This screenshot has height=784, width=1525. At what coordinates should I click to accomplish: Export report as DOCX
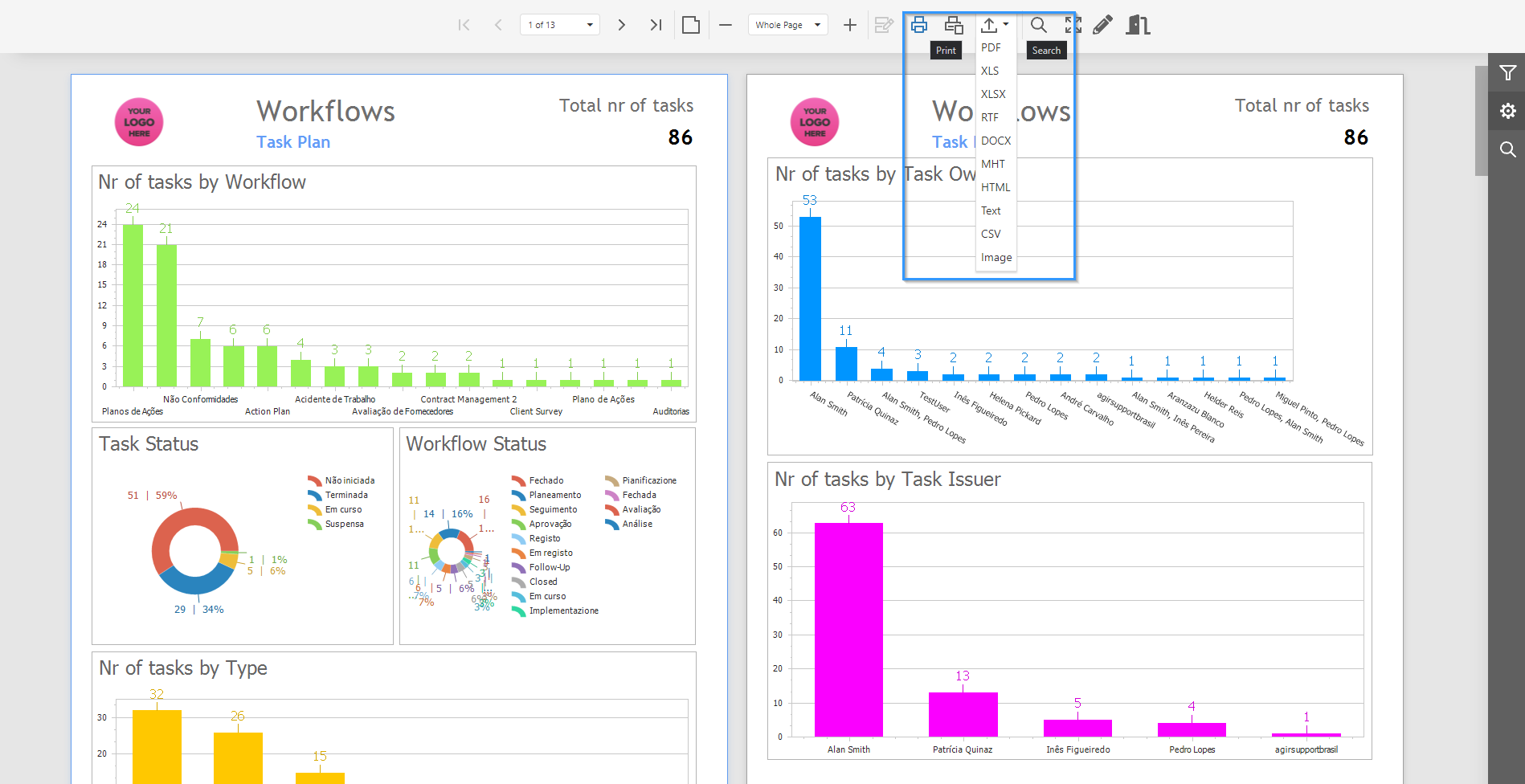[996, 141]
